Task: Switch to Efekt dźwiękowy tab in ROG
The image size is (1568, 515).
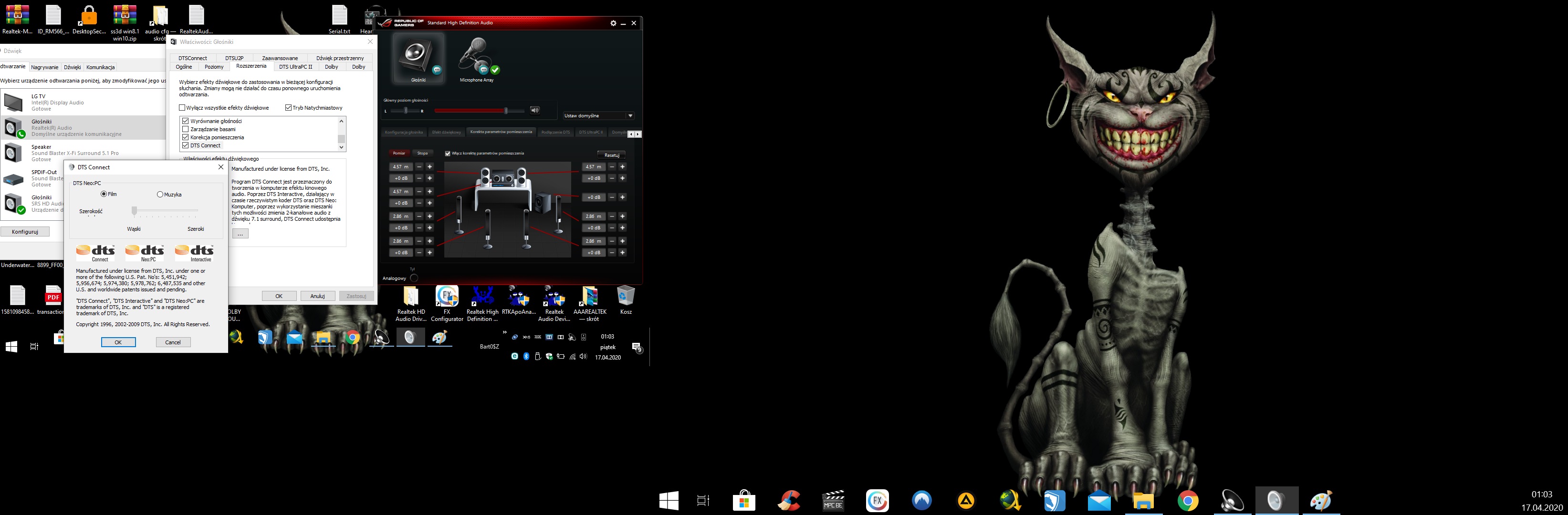Action: (446, 133)
